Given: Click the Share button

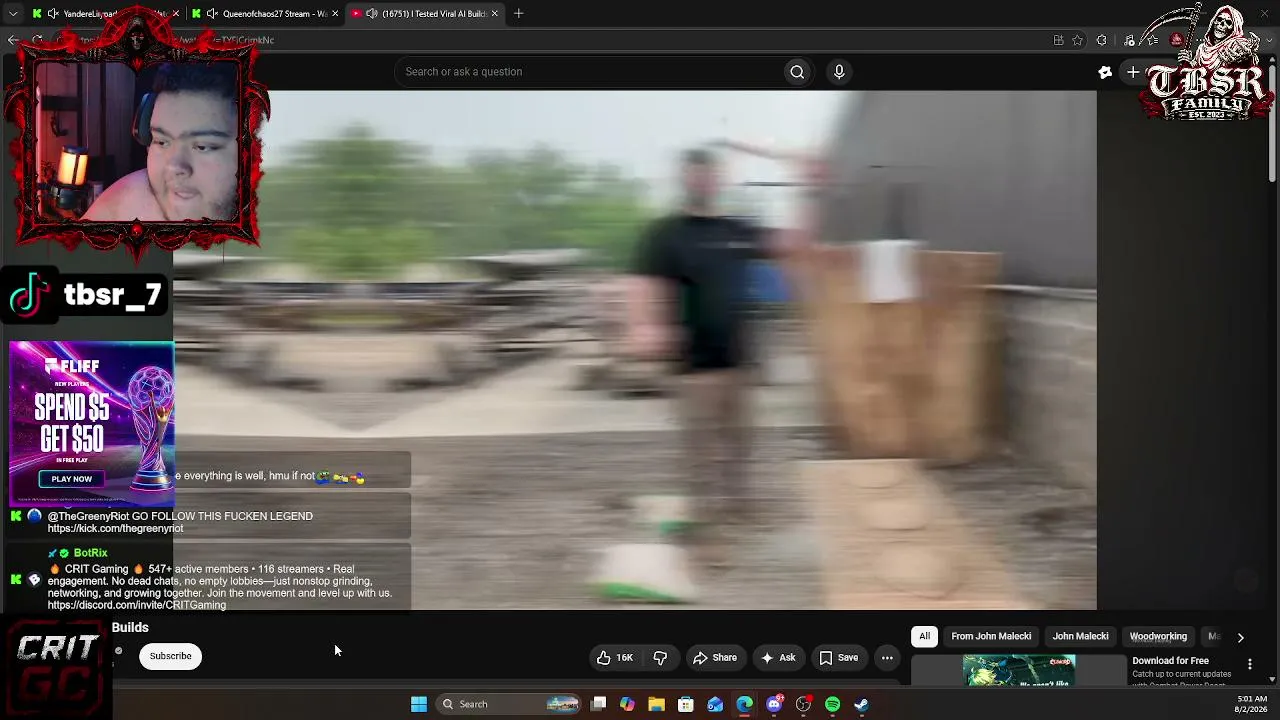Looking at the screenshot, I should (715, 658).
